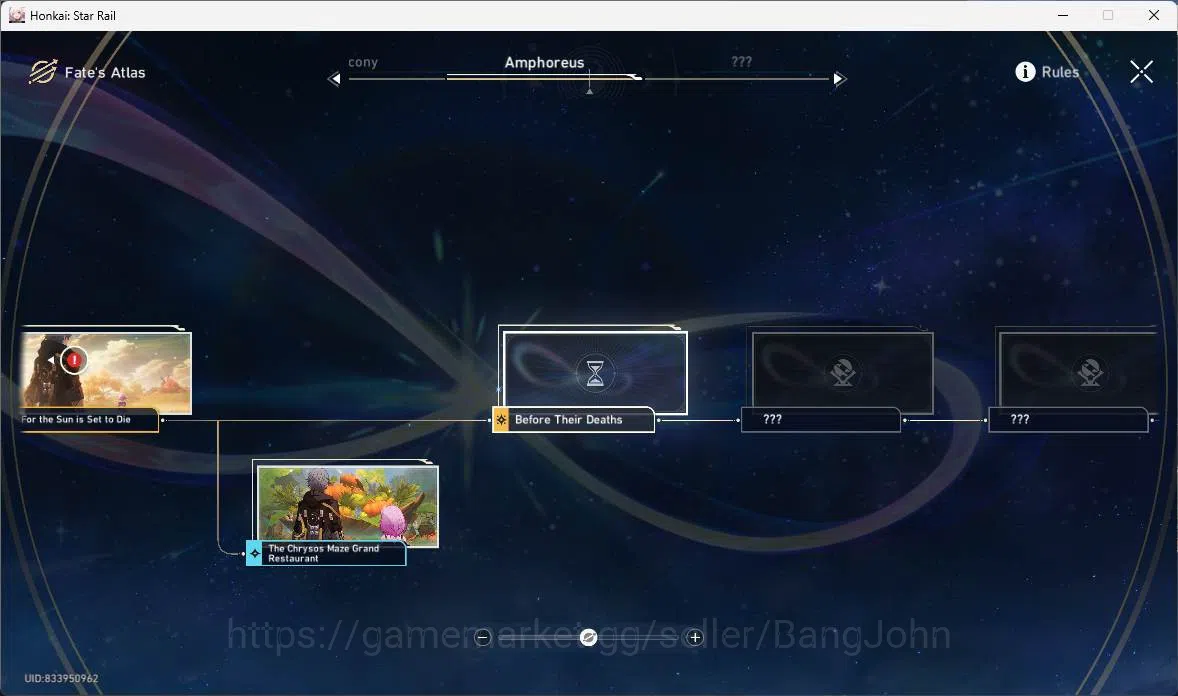This screenshot has width=1178, height=696.
Task: Click the hourglass icon on Before Their Deaths
Action: (594, 373)
